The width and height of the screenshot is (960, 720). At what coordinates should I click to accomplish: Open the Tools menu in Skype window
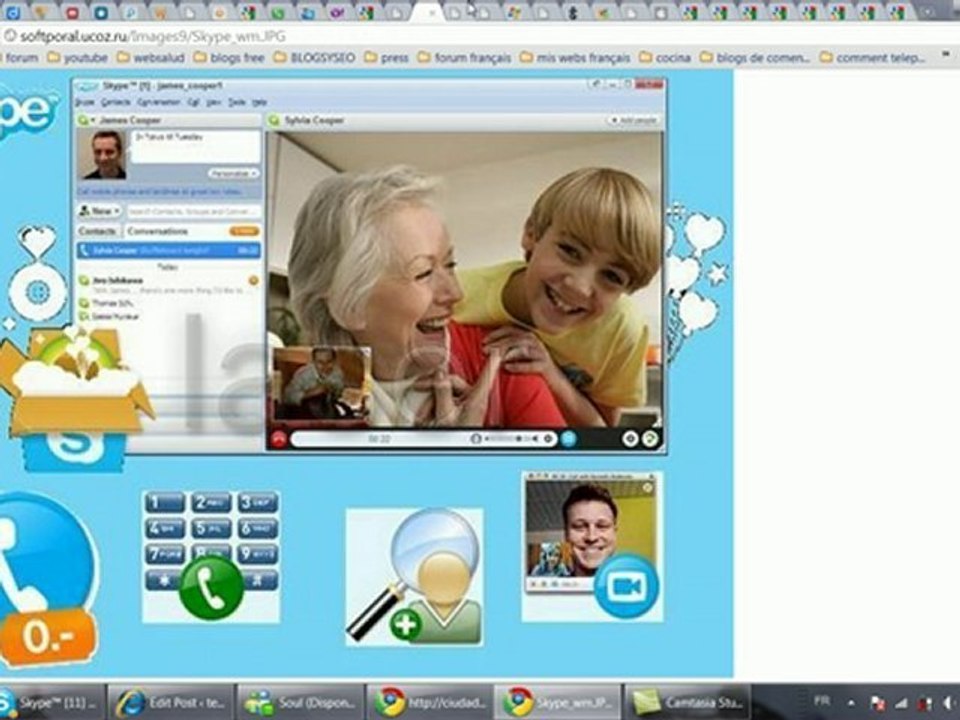pyautogui.click(x=236, y=102)
